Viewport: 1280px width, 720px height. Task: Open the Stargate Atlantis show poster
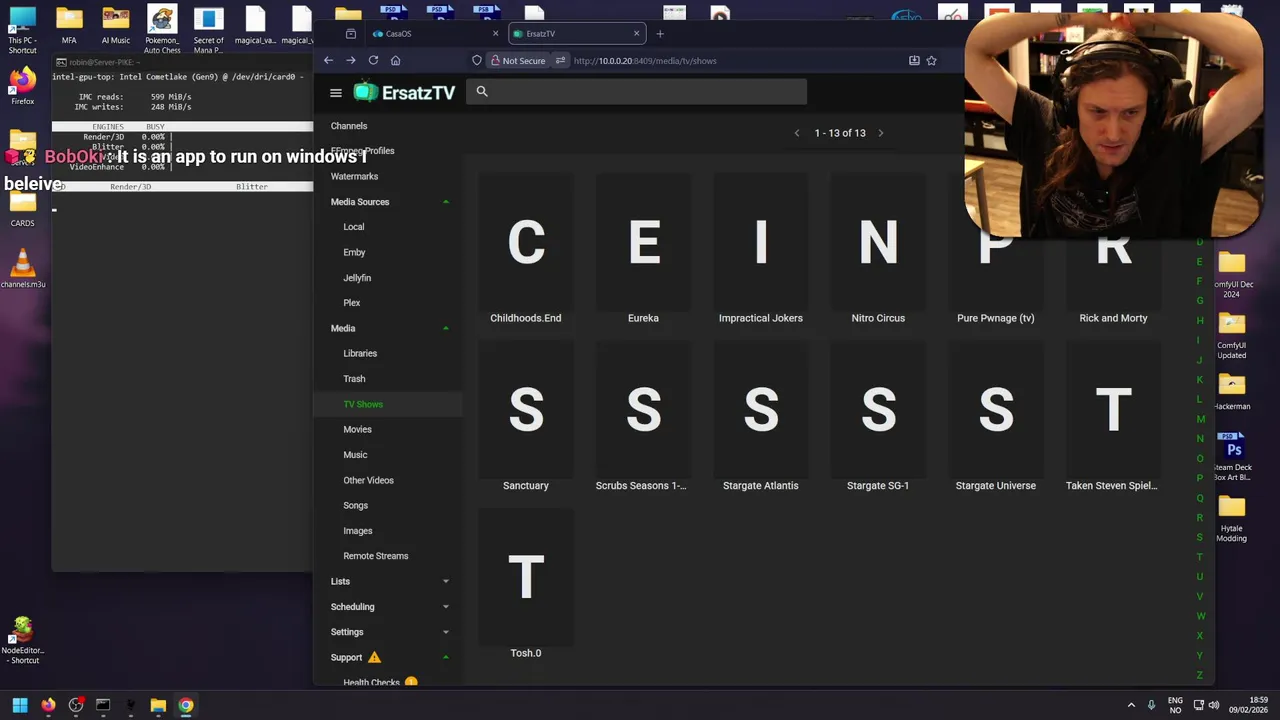click(x=761, y=408)
